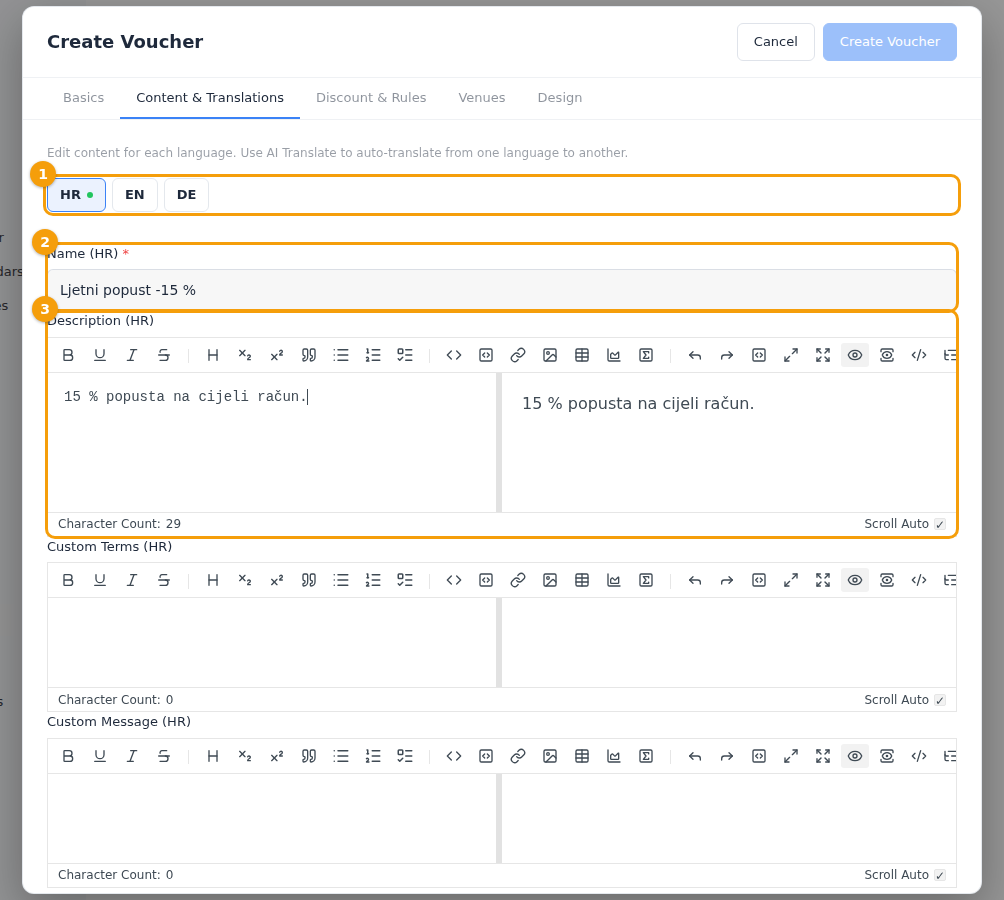Image resolution: width=1004 pixels, height=900 pixels.
Task: Switch to the EN language
Action: coord(134,195)
